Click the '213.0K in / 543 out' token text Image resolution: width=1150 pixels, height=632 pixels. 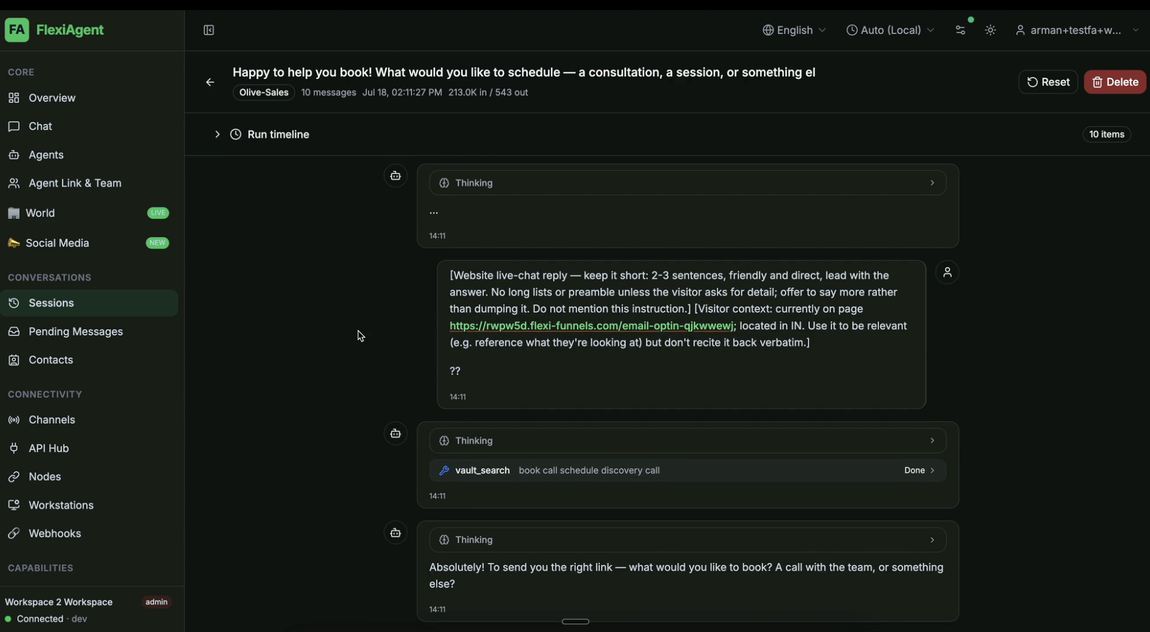488,92
